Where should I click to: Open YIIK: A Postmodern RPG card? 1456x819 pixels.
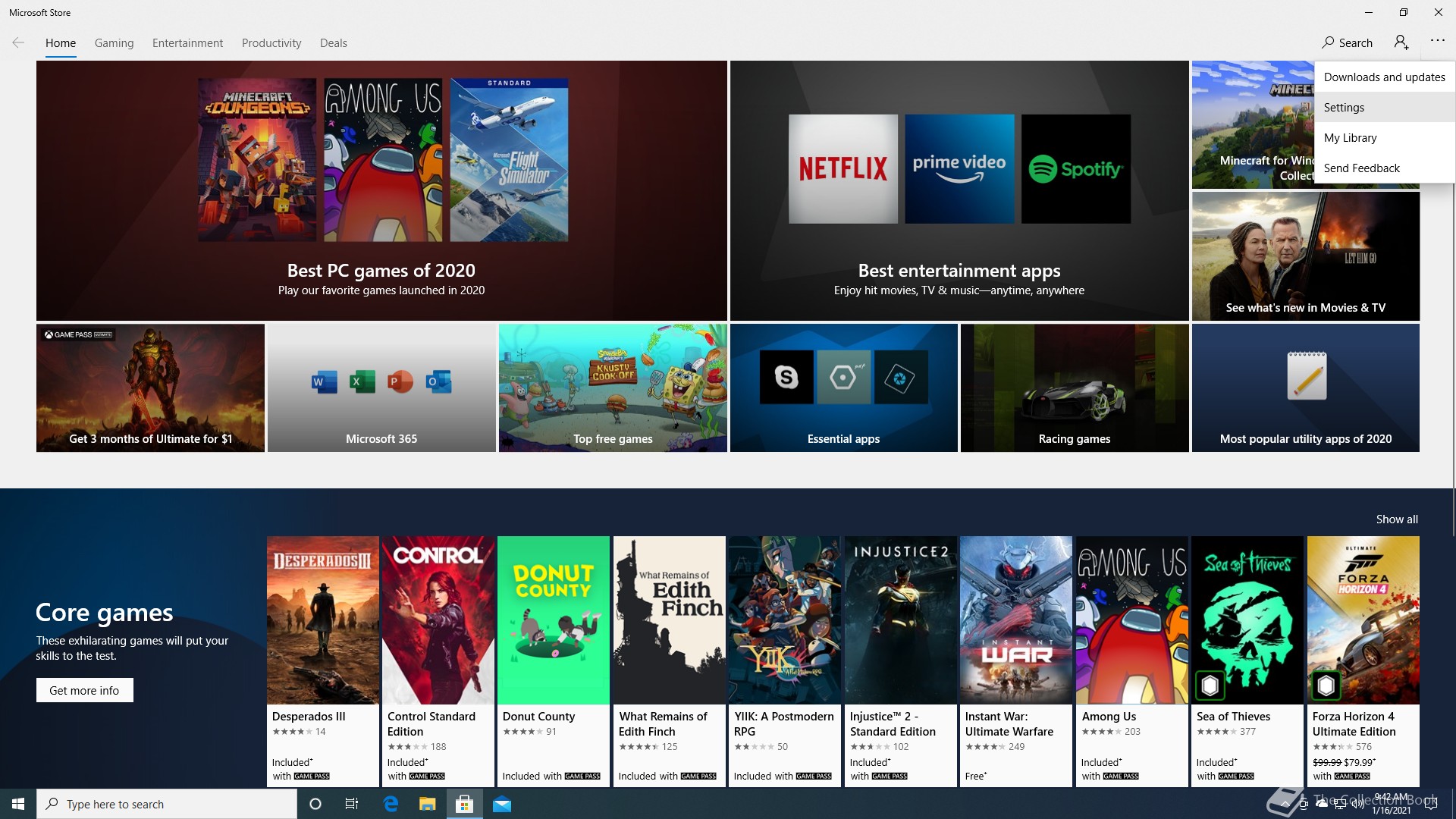tap(785, 661)
